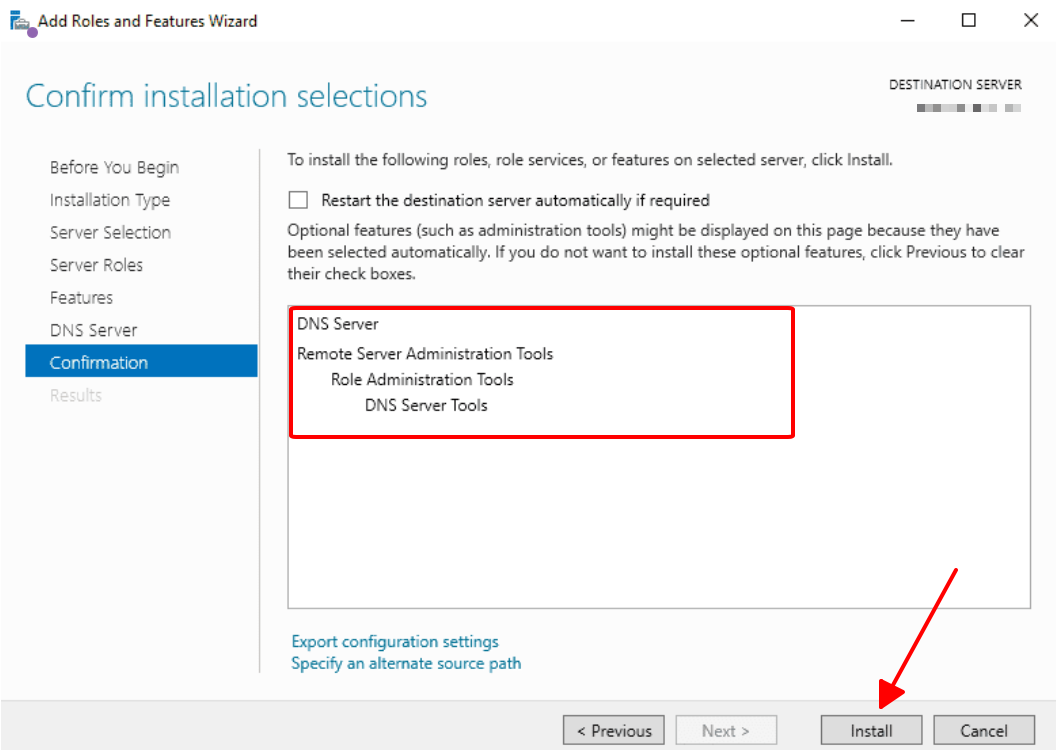
Task: Close the Add Roles and Features Wizard
Action: coord(1030,20)
